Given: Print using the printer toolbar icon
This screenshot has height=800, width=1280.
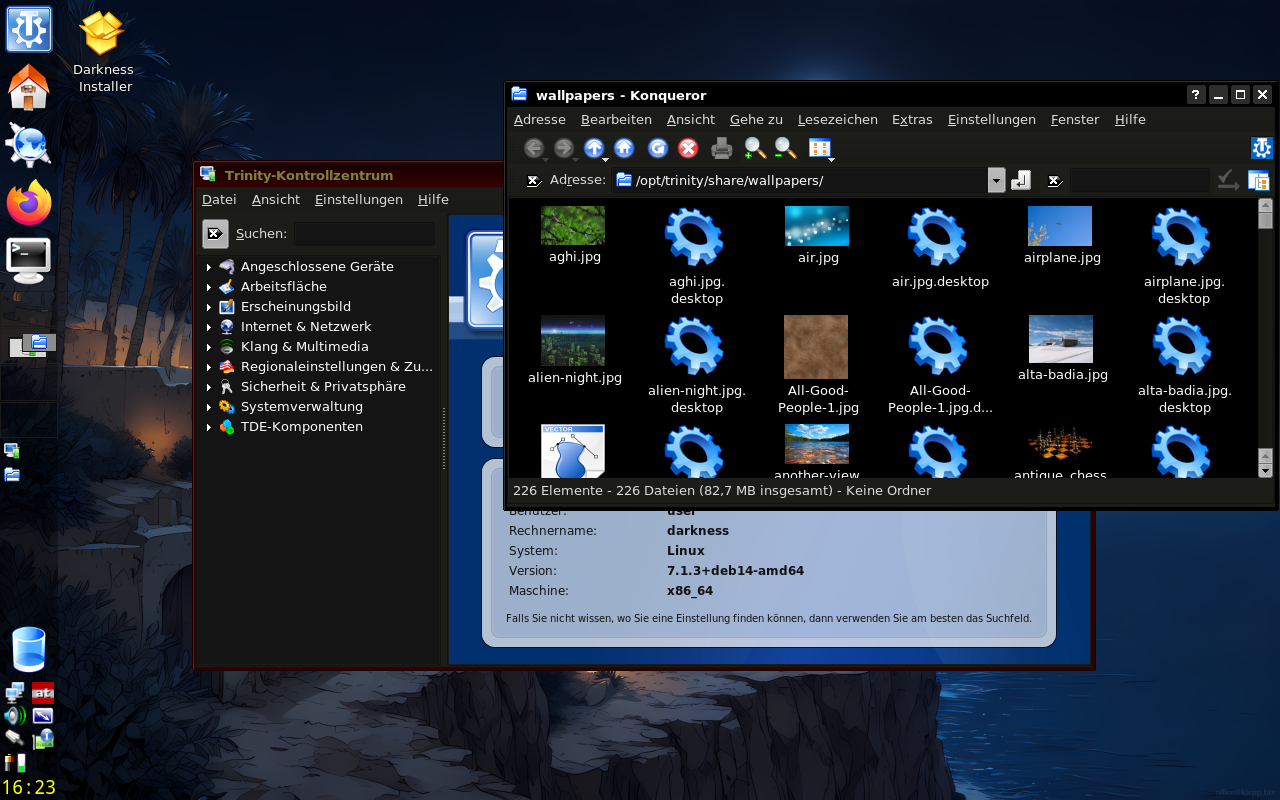Looking at the screenshot, I should pyautogui.click(x=722, y=149).
